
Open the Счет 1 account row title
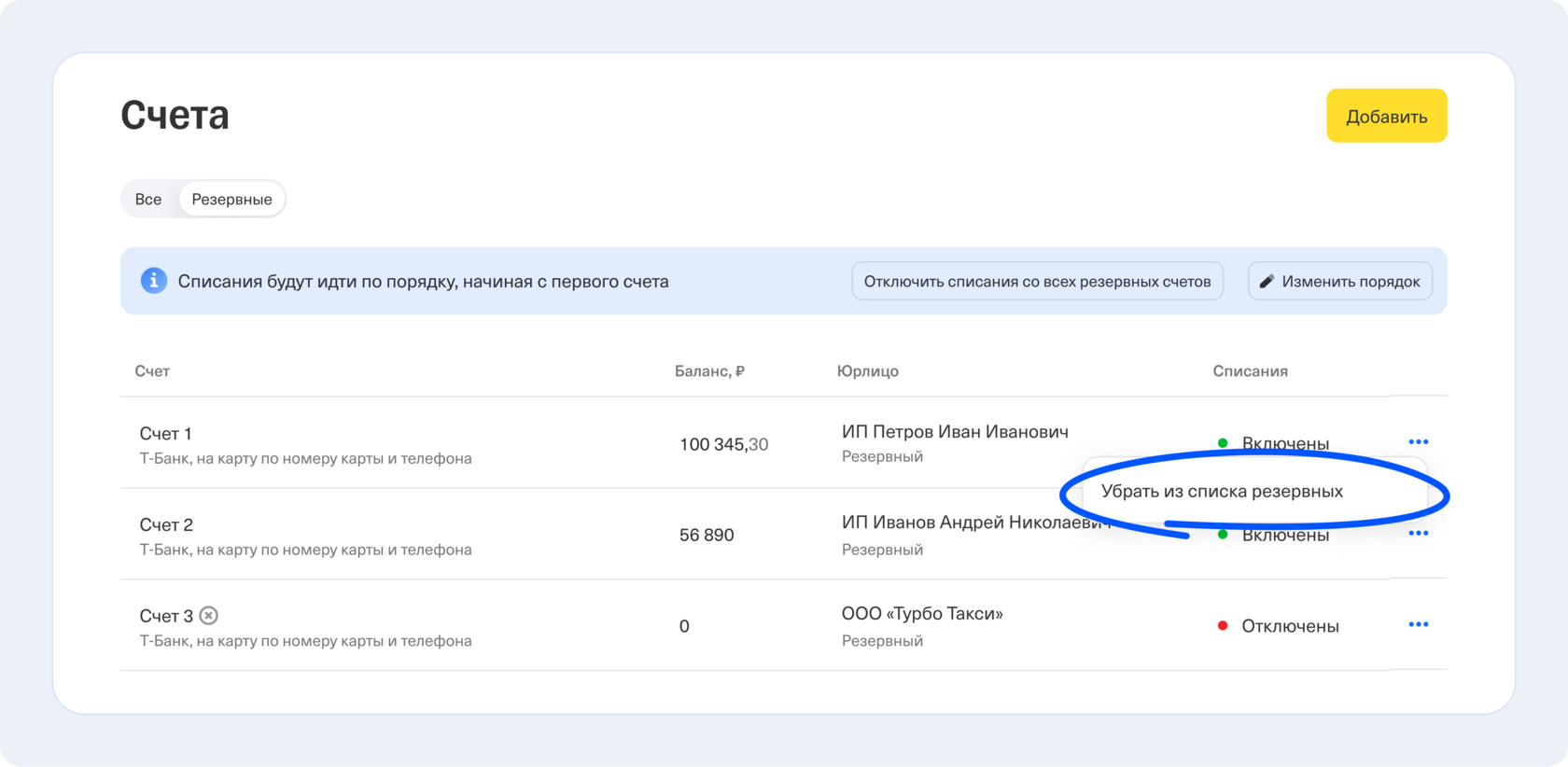coord(166,434)
